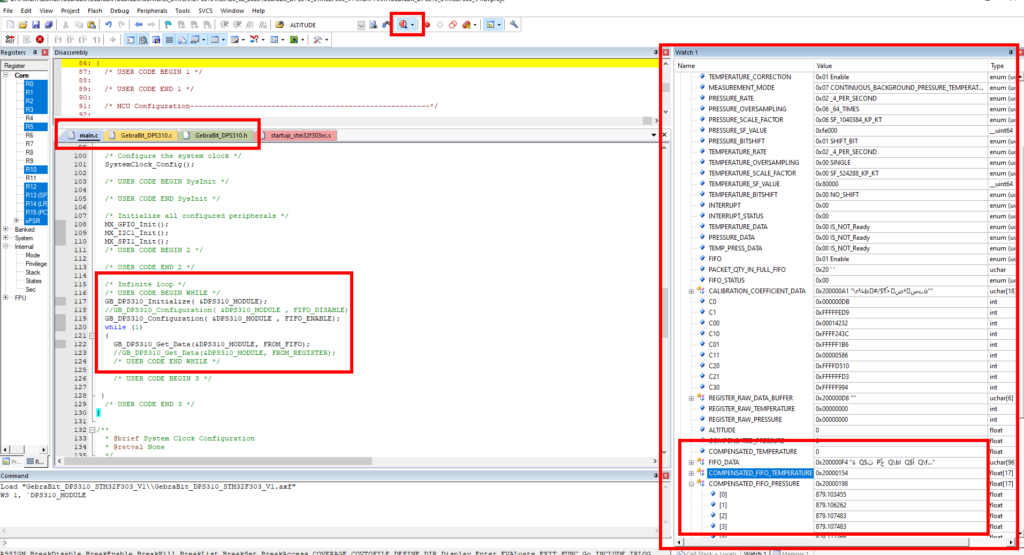Click the red Stop execution icon
This screenshot has height=555, width=1024.
pos(40,40)
